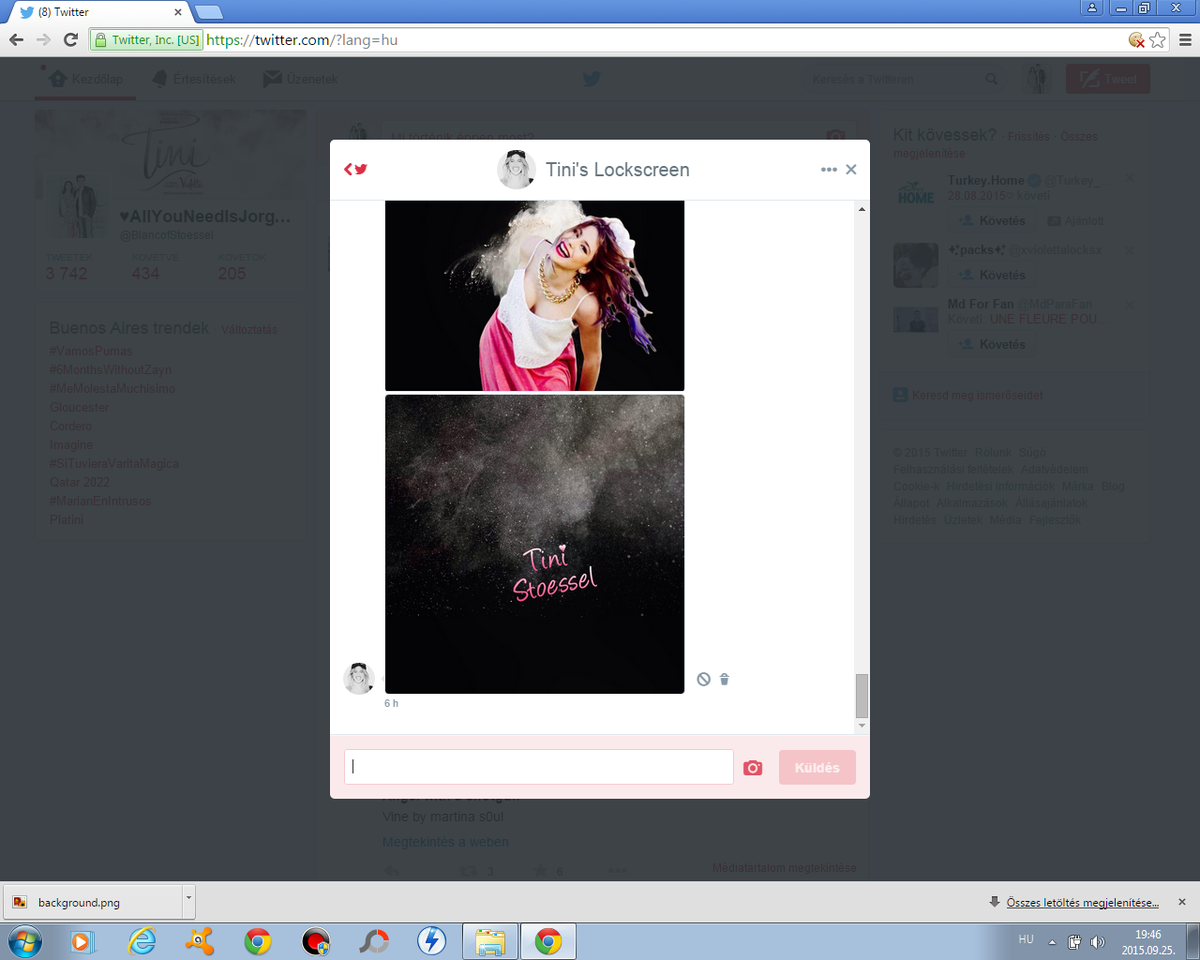The height and width of the screenshot is (960, 1200).
Task: Dismiss Turkey.Home follow suggestion
Action: 1129,180
